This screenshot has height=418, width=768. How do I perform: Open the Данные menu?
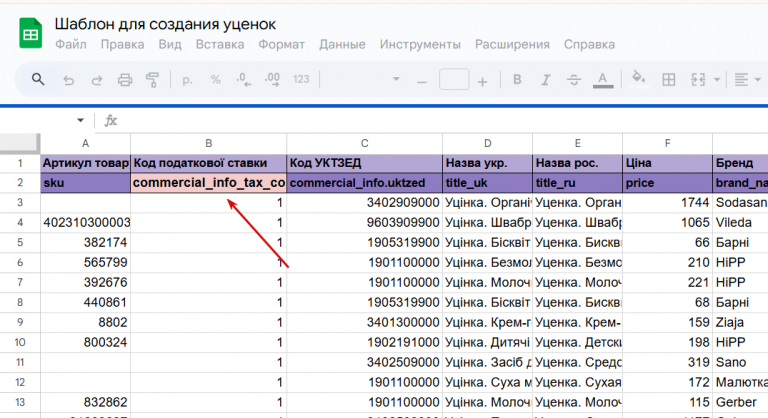click(342, 45)
